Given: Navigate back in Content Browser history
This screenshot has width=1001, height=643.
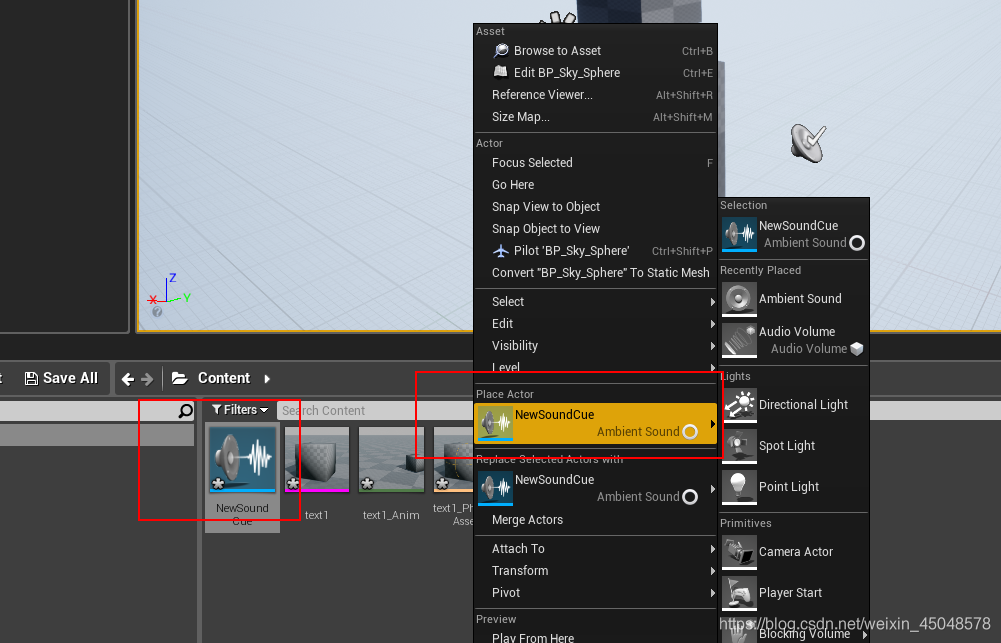Looking at the screenshot, I should [x=128, y=379].
